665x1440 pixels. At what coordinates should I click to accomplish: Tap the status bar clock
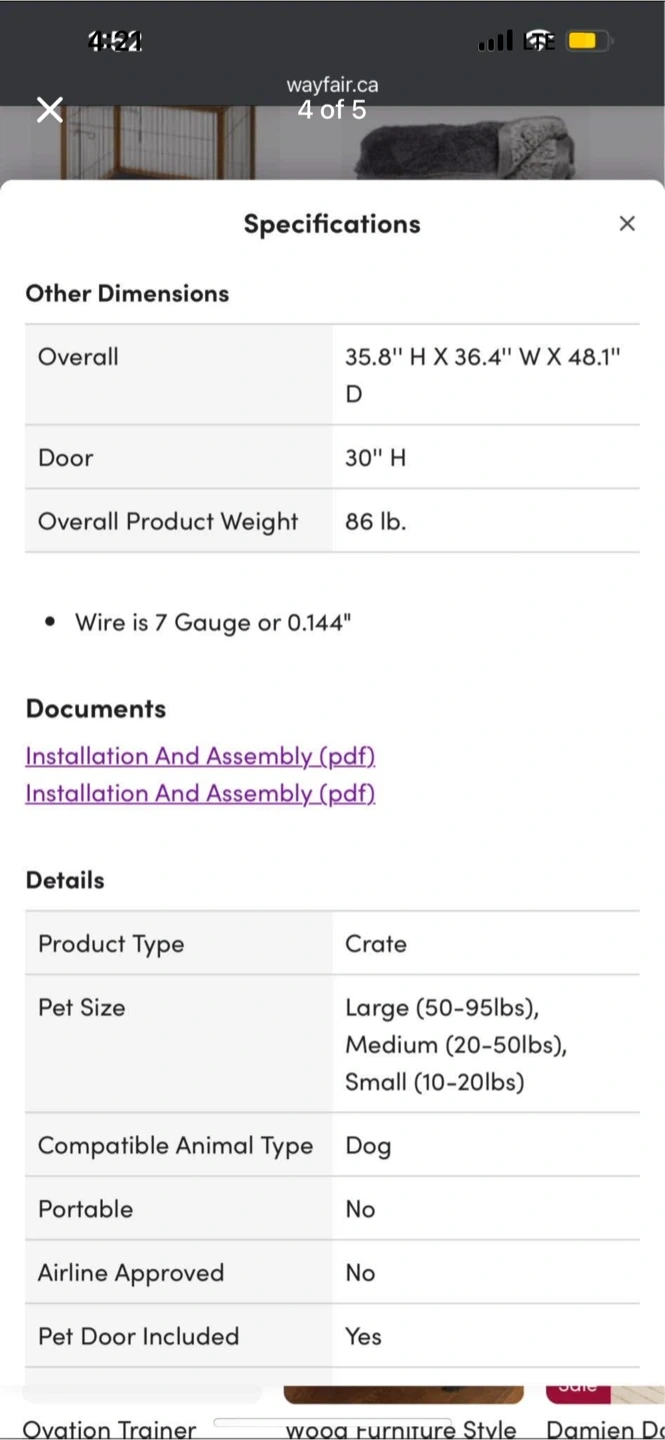pyautogui.click(x=115, y=41)
